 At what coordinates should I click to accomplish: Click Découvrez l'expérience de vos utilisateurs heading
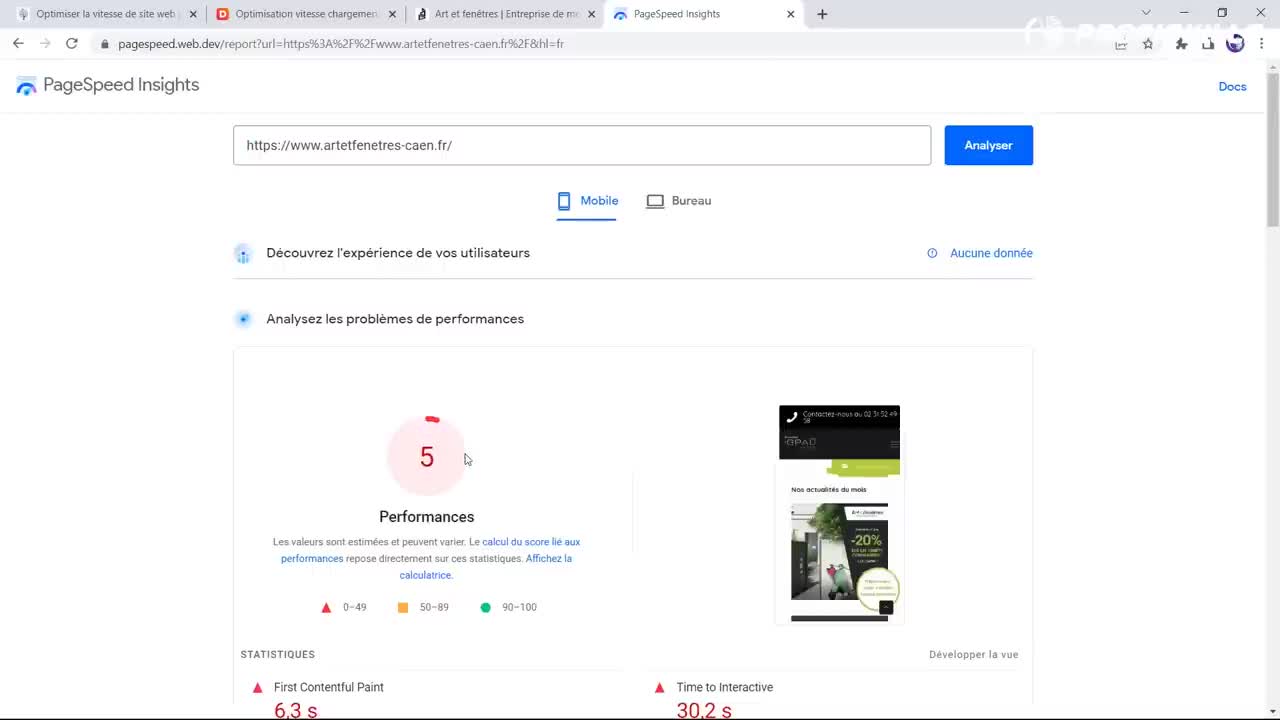tap(398, 253)
